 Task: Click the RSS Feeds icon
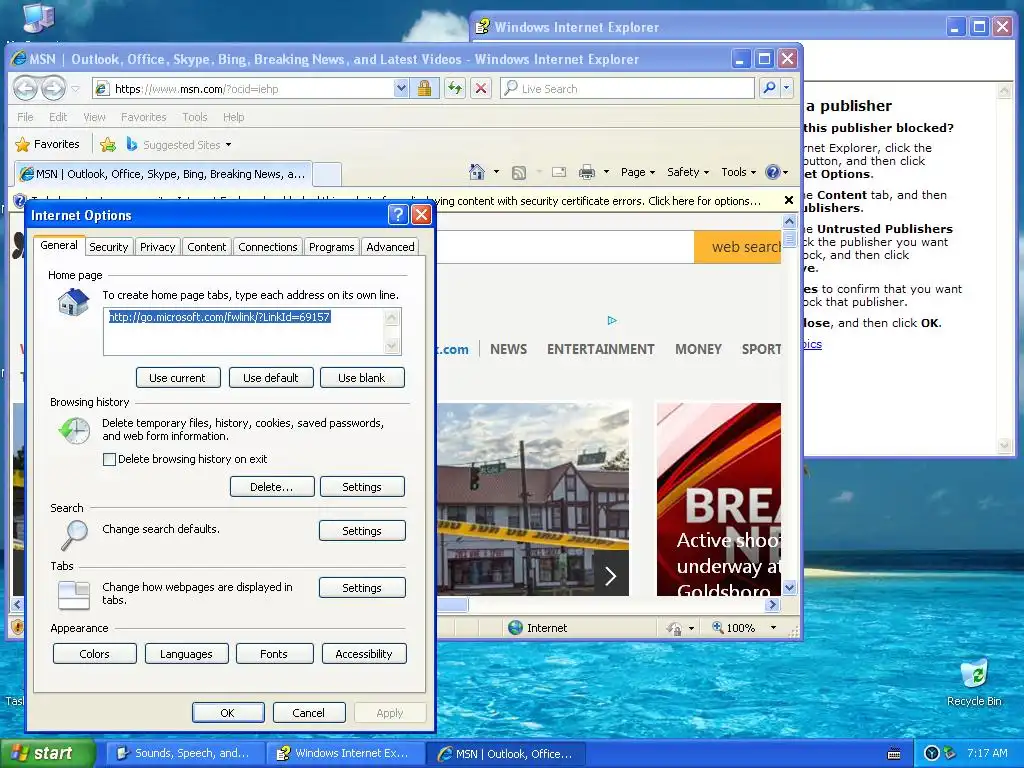click(x=519, y=172)
